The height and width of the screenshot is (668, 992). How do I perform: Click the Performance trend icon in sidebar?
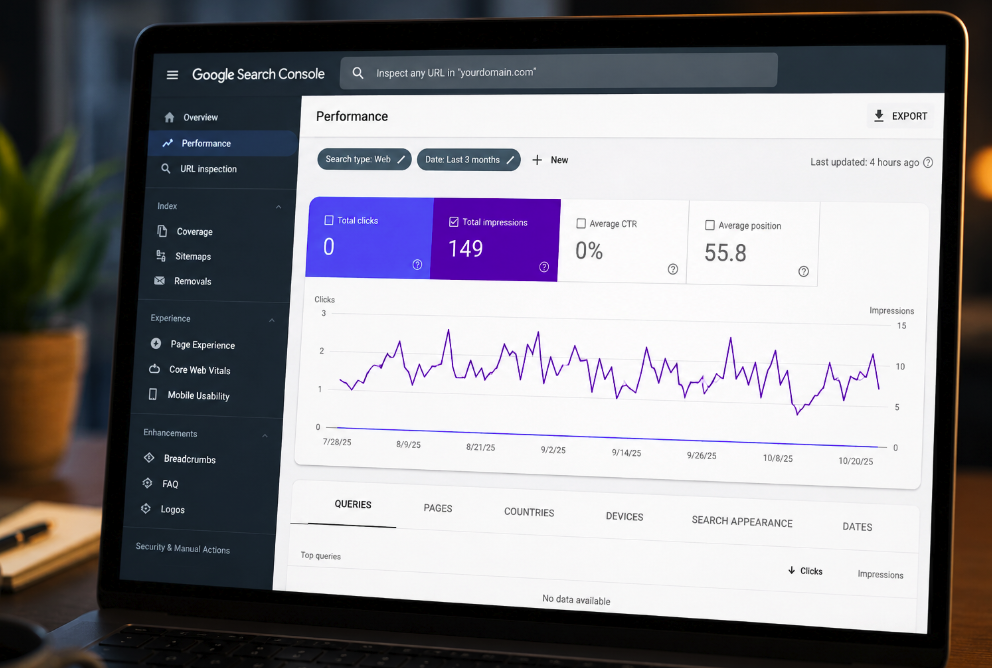tap(168, 143)
